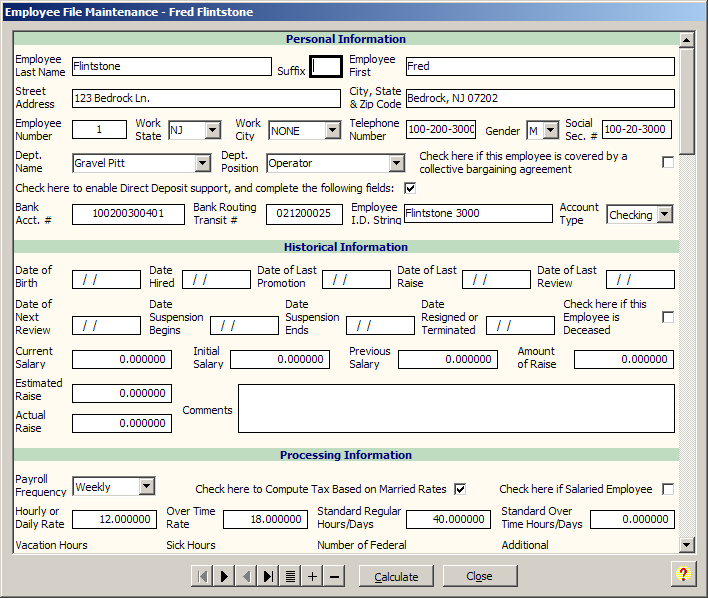Image resolution: width=708 pixels, height=598 pixels.
Task: Click the Close button
Action: 480,576
